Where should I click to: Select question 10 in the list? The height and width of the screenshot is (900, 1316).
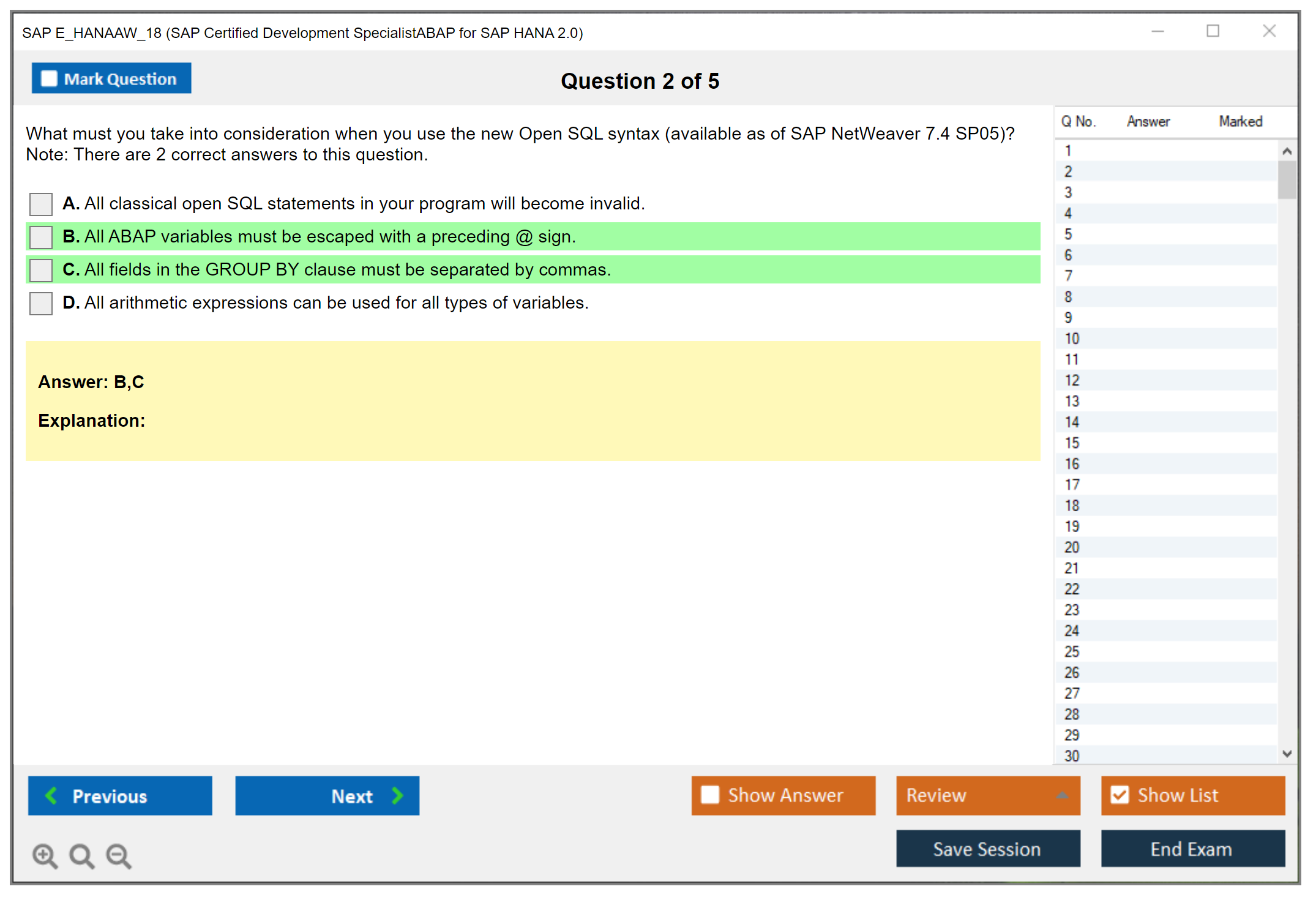(x=1072, y=339)
